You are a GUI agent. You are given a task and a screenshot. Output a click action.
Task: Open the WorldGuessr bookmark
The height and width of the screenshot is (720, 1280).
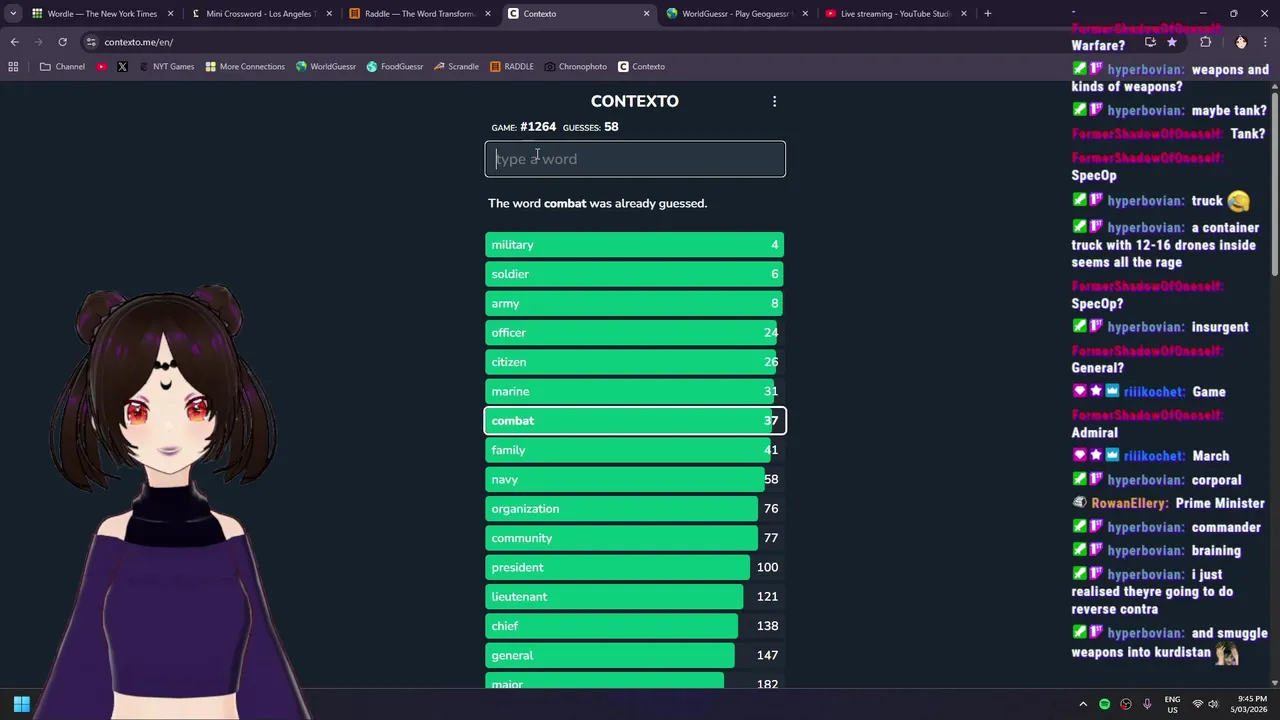(326, 67)
